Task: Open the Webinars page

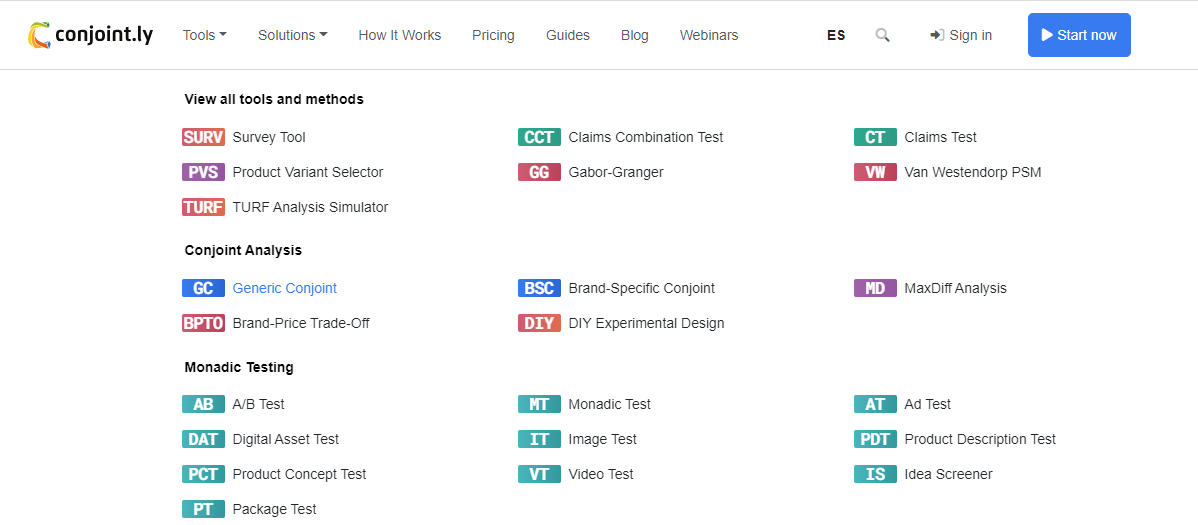Action: click(709, 35)
